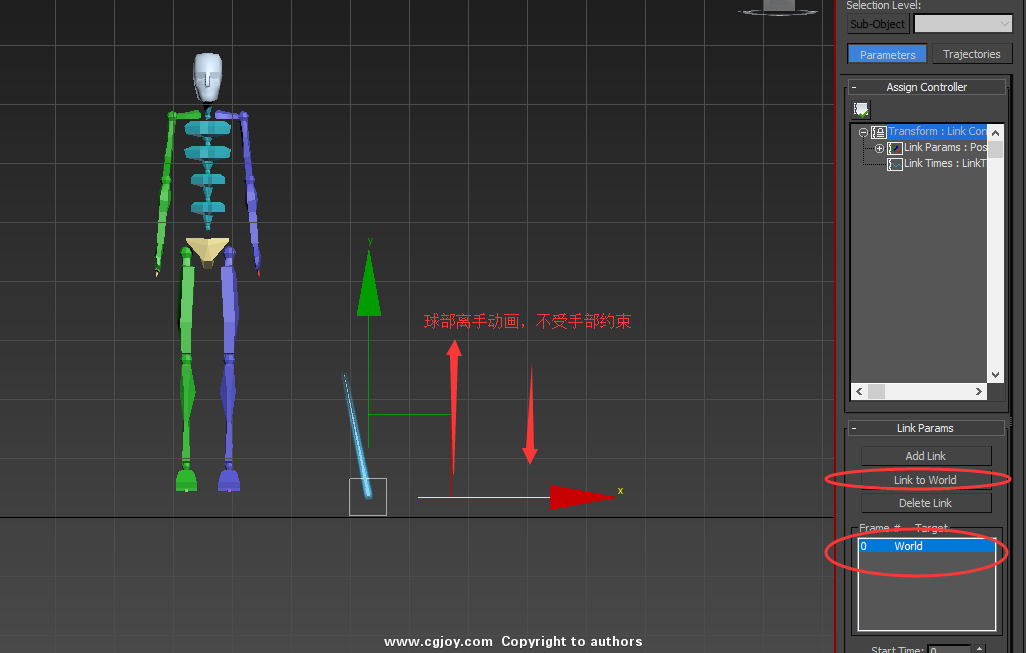Viewport: 1026px width, 653px height.
Task: Select the glowing stick object in viewport
Action: click(x=357, y=435)
